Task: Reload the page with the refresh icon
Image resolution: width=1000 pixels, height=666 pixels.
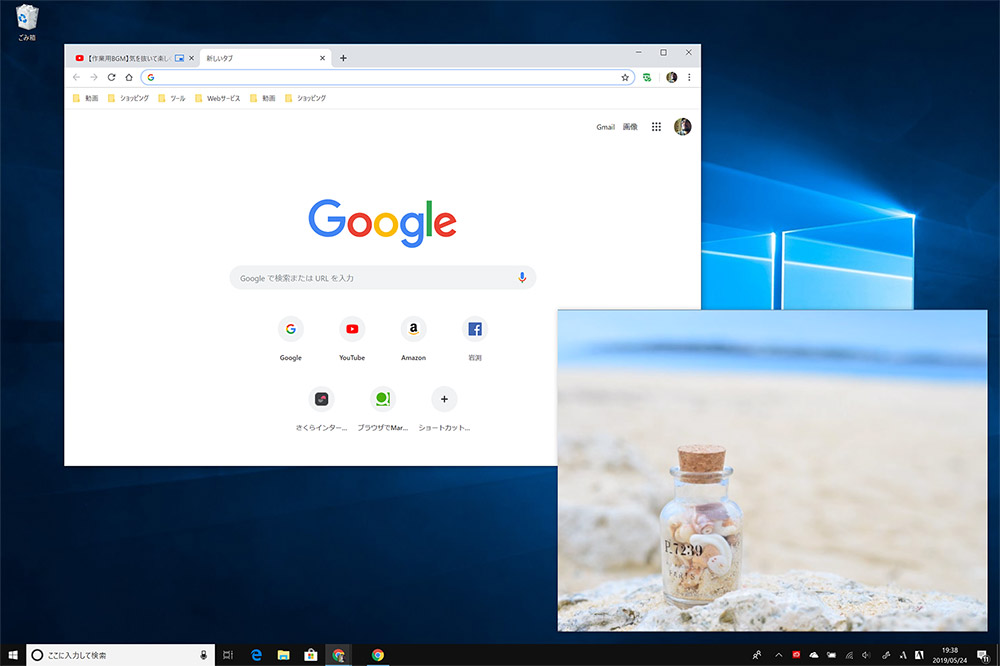Action: tap(112, 77)
